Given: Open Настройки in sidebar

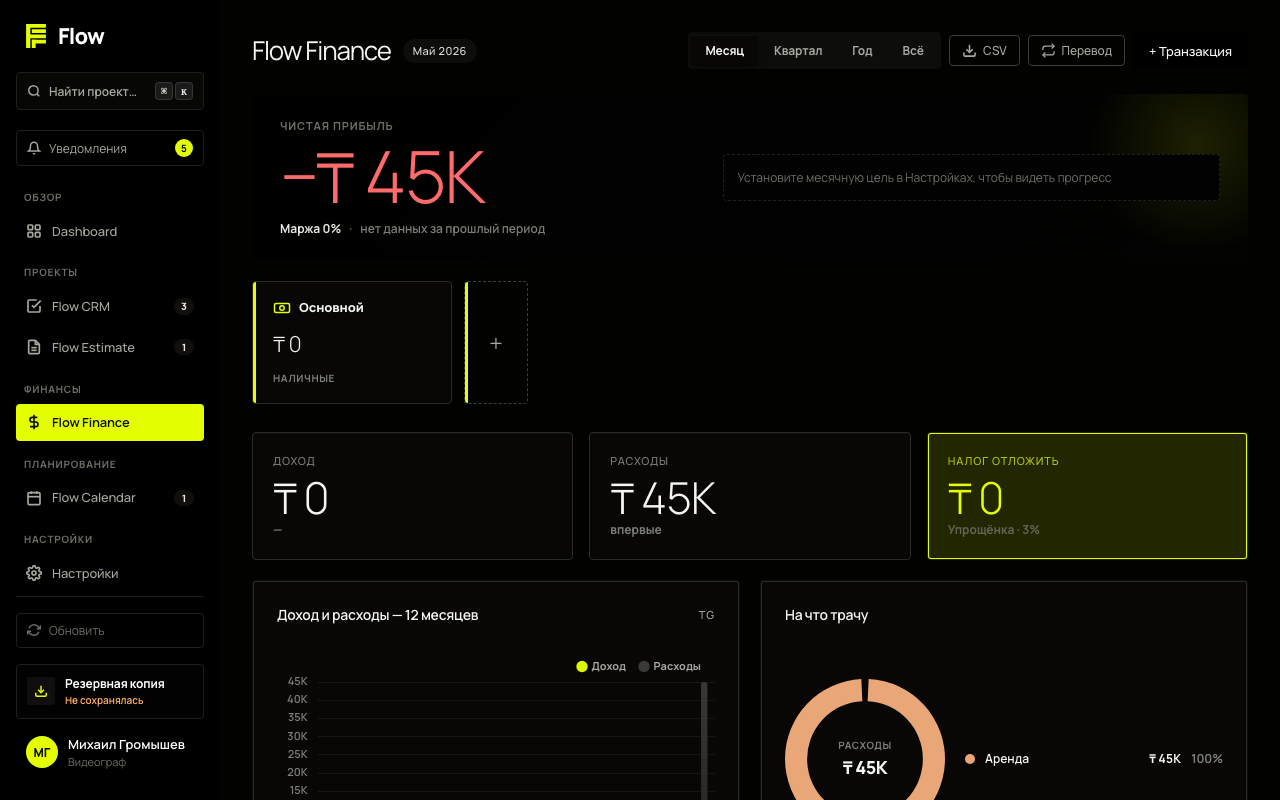Looking at the screenshot, I should tap(110, 573).
